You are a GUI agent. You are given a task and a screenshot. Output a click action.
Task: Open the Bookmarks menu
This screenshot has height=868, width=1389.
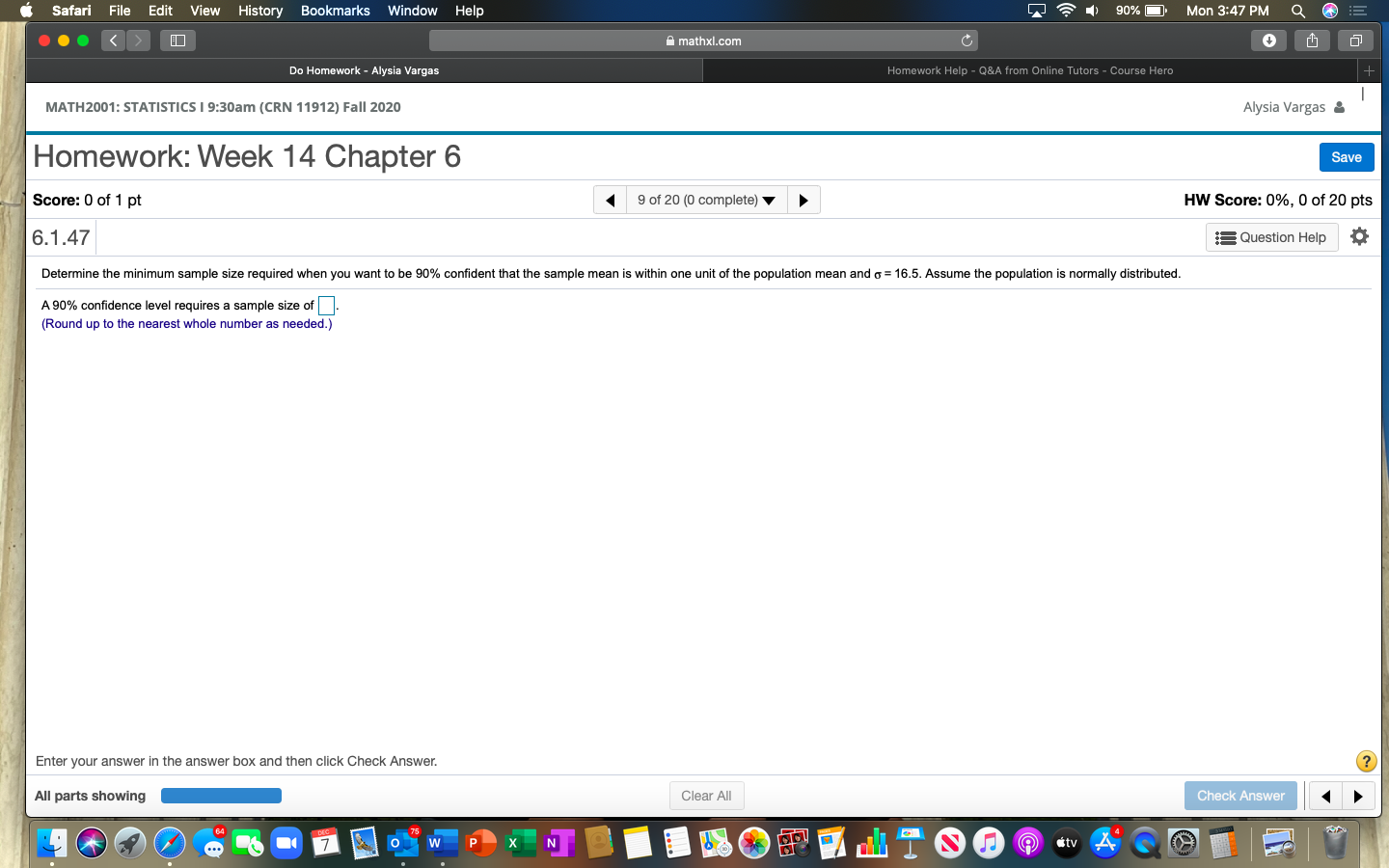point(336,11)
